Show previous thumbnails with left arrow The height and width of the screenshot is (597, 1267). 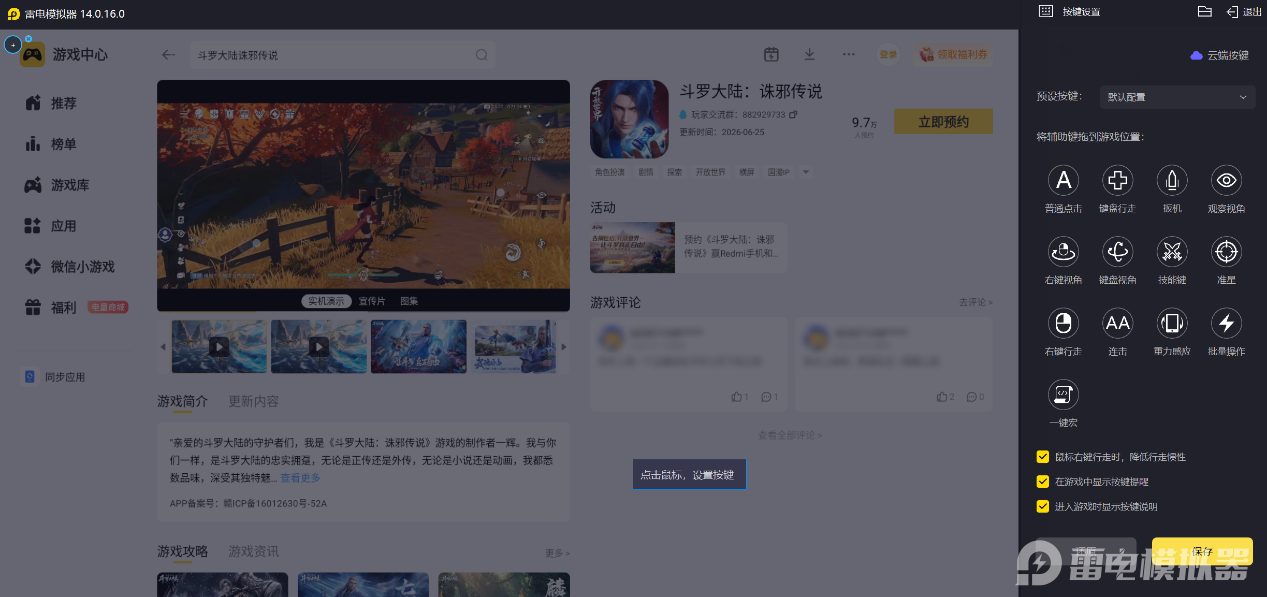coord(164,347)
